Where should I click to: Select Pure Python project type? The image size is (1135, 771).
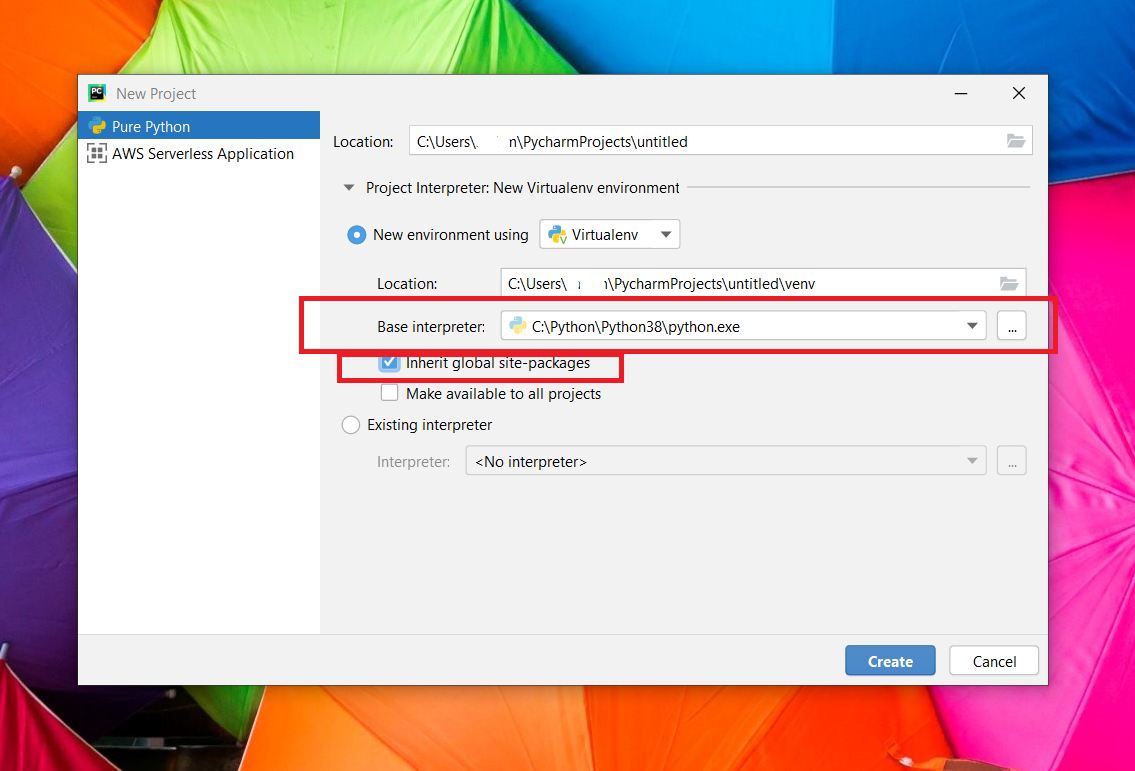pyautogui.click(x=150, y=127)
